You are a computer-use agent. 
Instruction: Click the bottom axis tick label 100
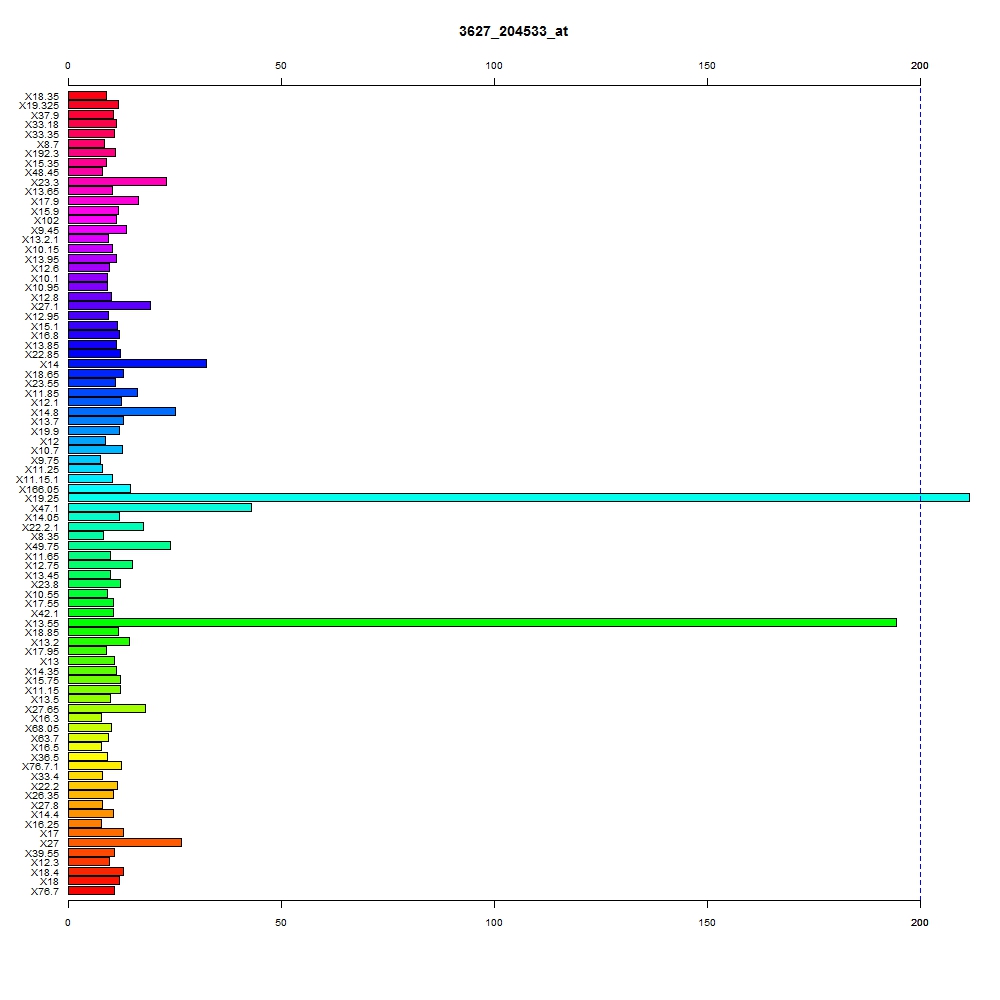coord(494,922)
